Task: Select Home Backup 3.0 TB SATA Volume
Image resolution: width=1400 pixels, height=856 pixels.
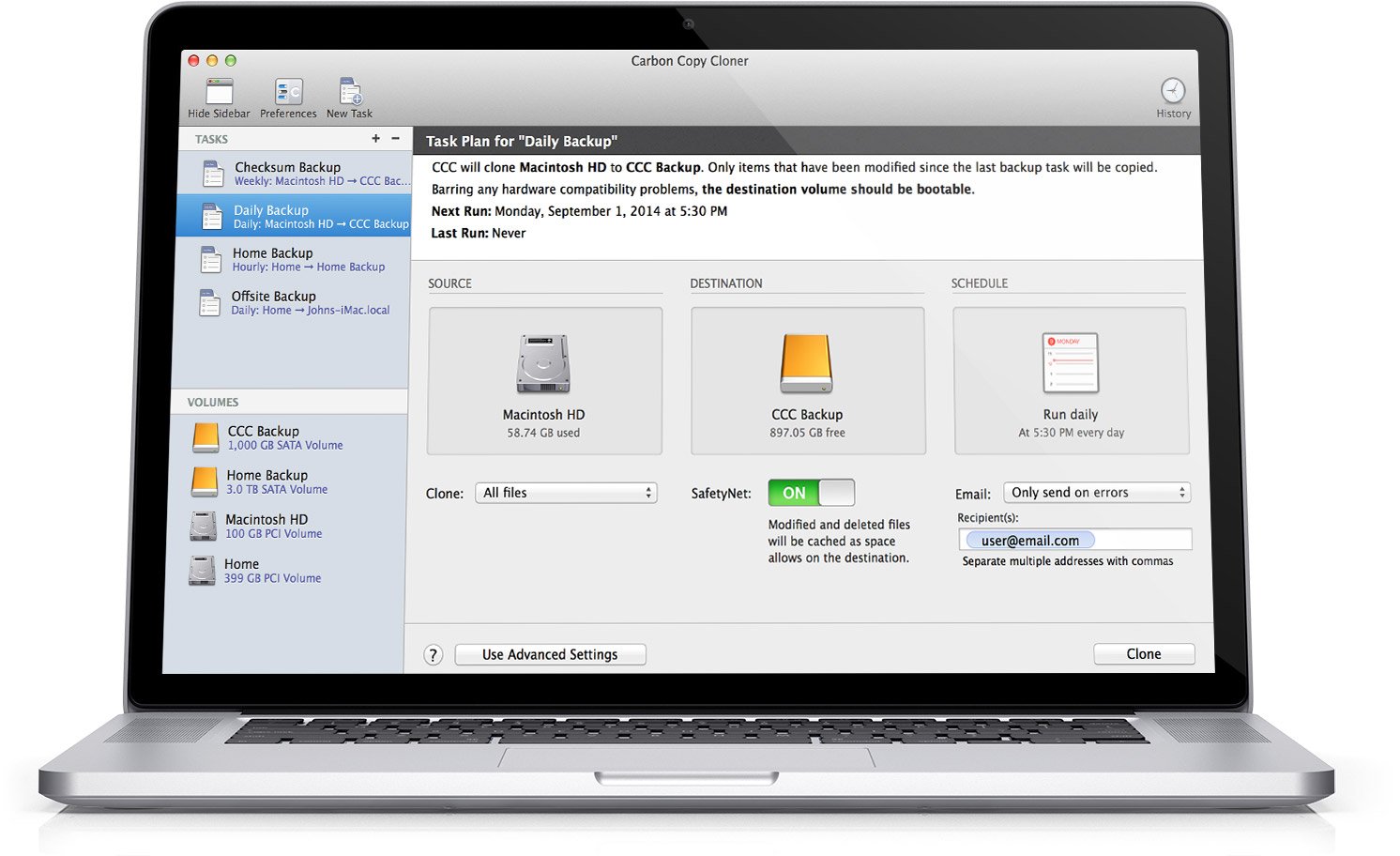Action: pyautogui.click(x=290, y=481)
